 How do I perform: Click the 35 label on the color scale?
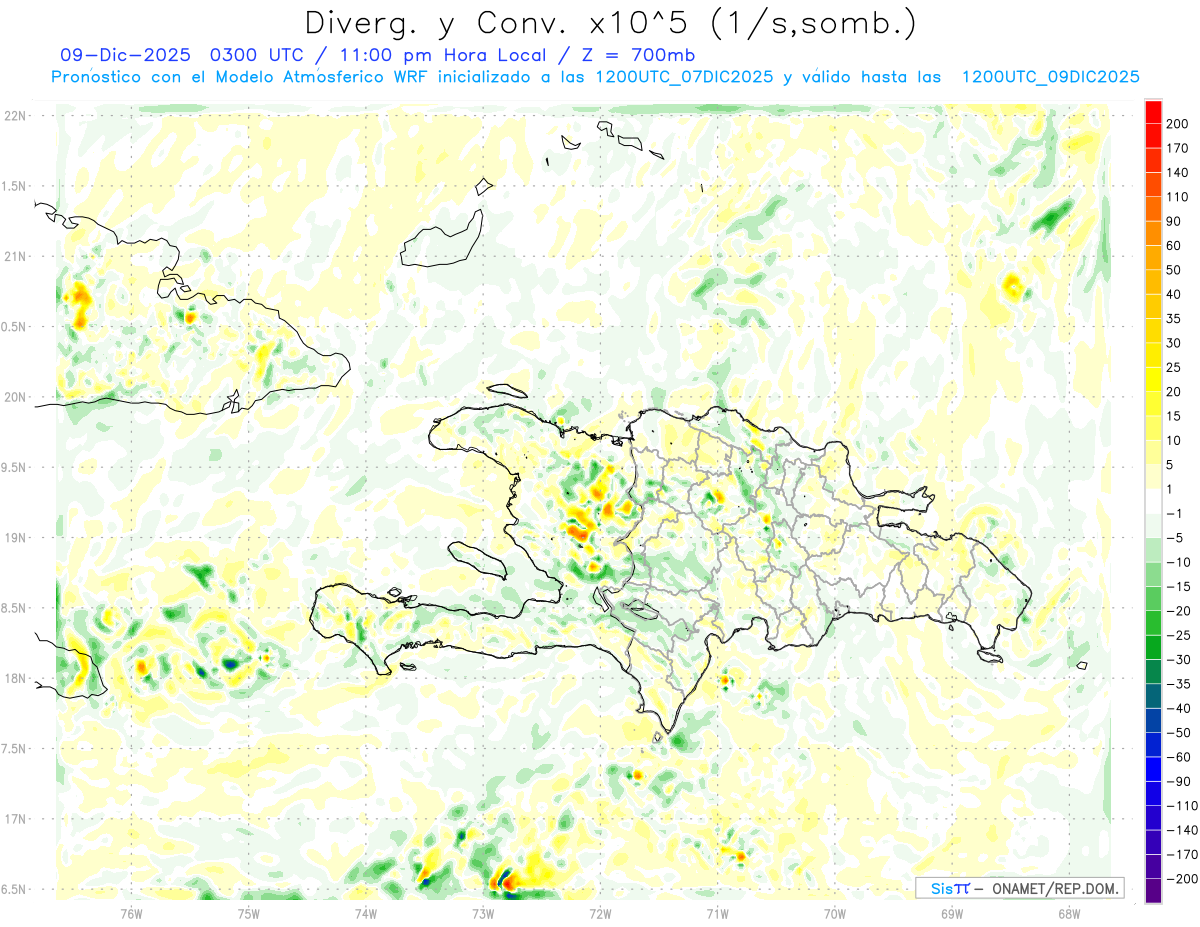click(1174, 319)
